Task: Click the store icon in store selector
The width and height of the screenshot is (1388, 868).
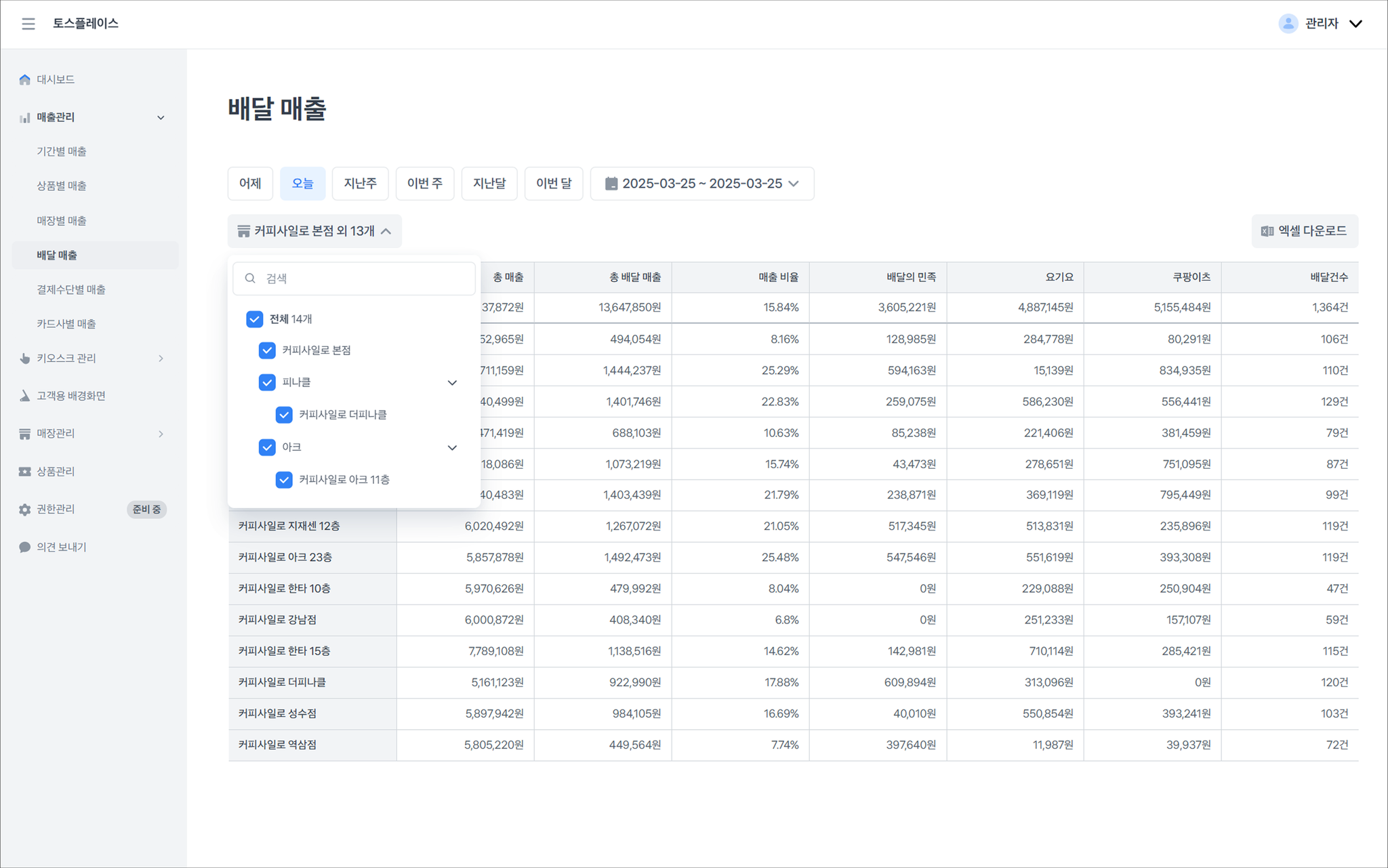Action: pos(244,231)
